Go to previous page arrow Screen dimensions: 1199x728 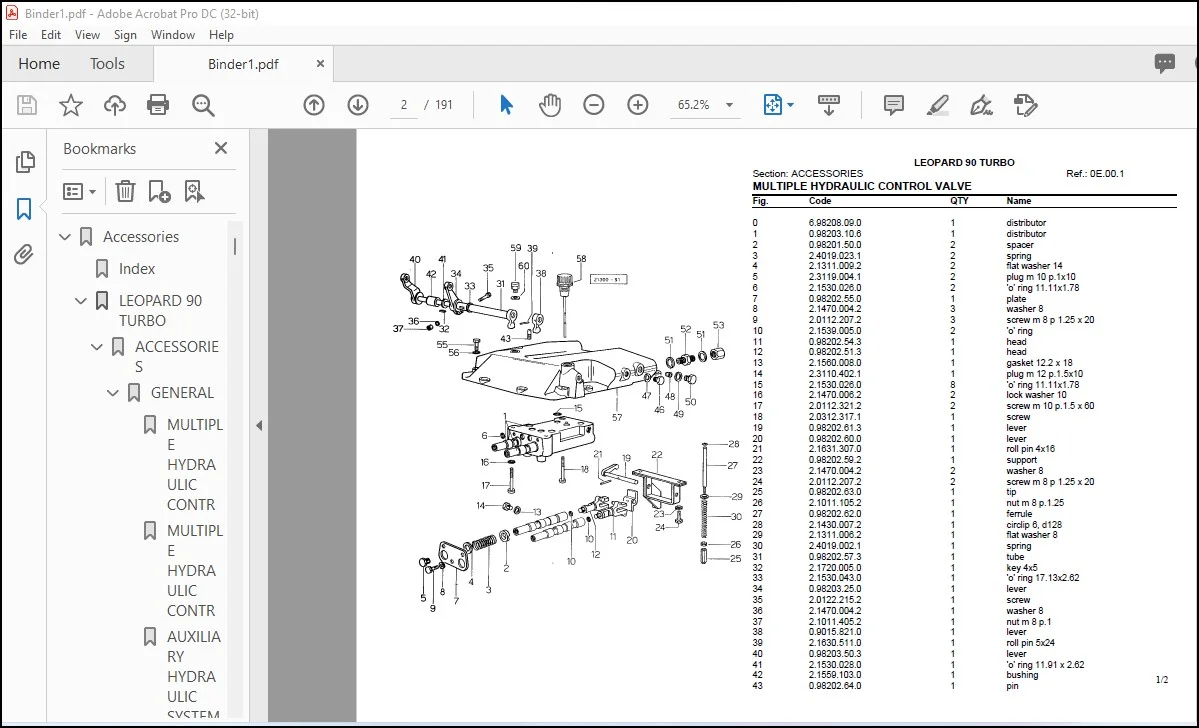[314, 105]
